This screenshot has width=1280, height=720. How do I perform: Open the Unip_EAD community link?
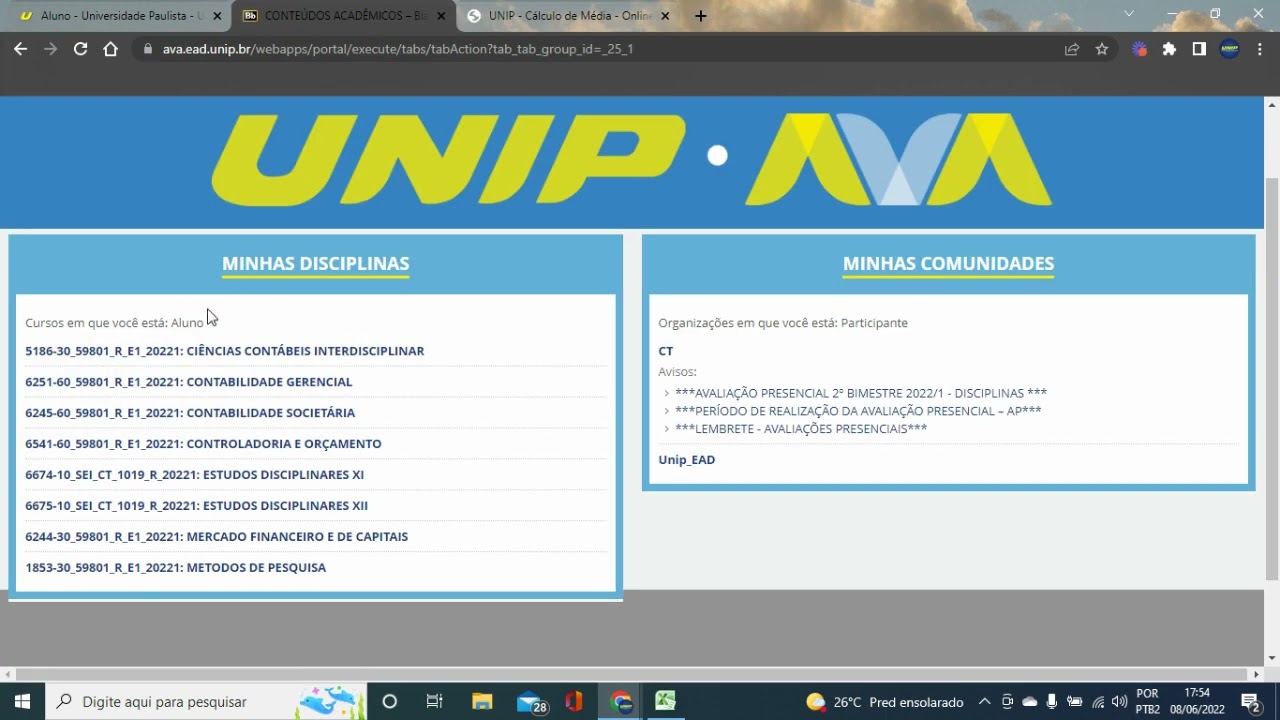pyautogui.click(x=687, y=460)
